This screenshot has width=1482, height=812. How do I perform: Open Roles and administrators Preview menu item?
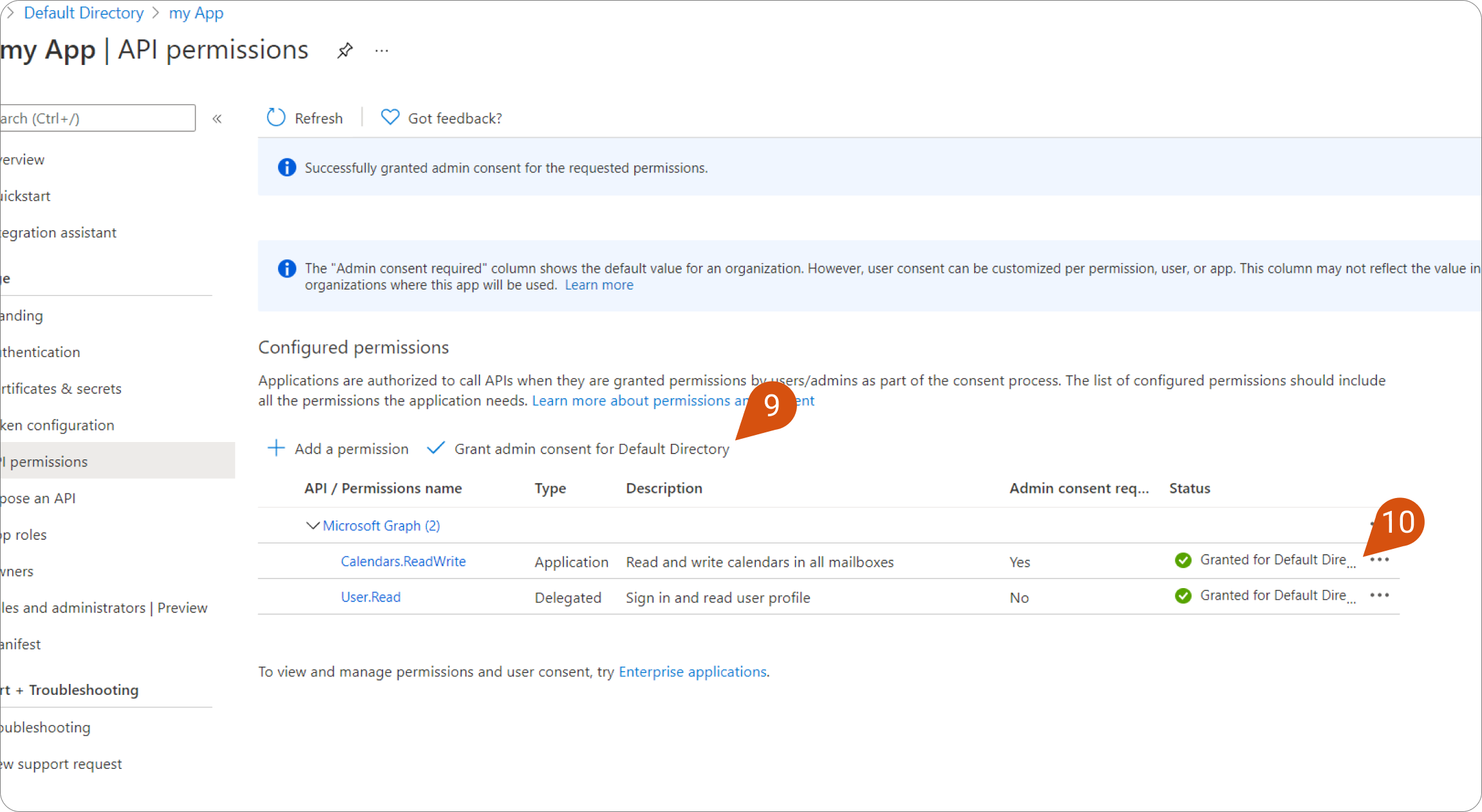pyautogui.click(x=103, y=608)
